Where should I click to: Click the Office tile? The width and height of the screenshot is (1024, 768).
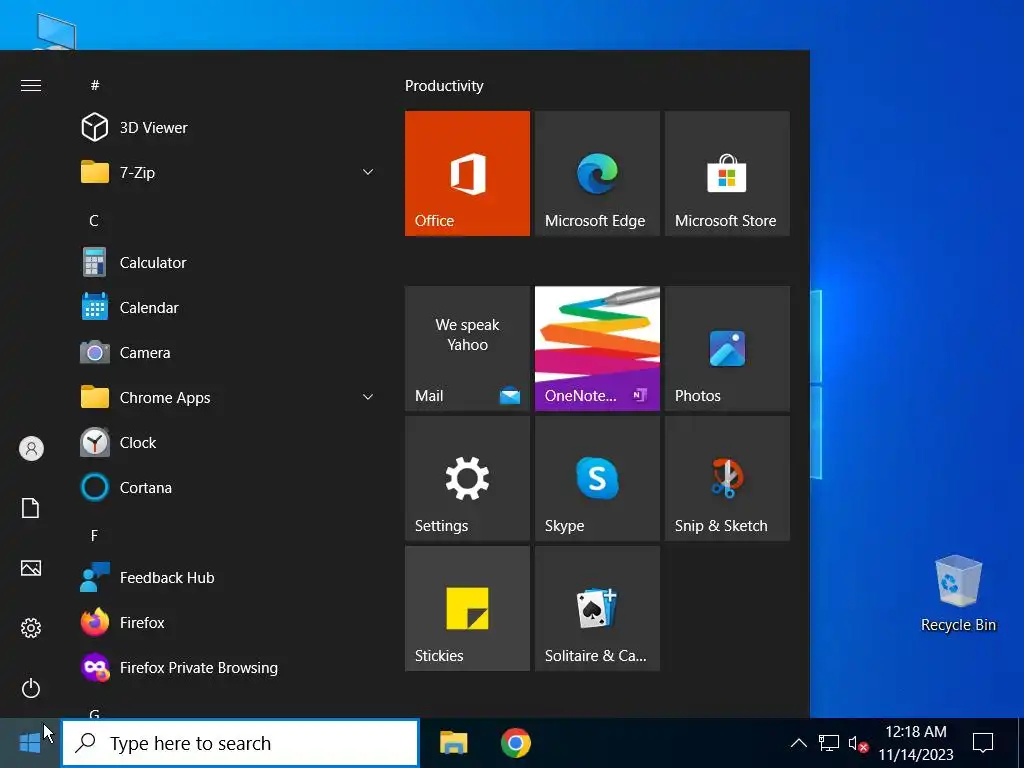coord(467,173)
